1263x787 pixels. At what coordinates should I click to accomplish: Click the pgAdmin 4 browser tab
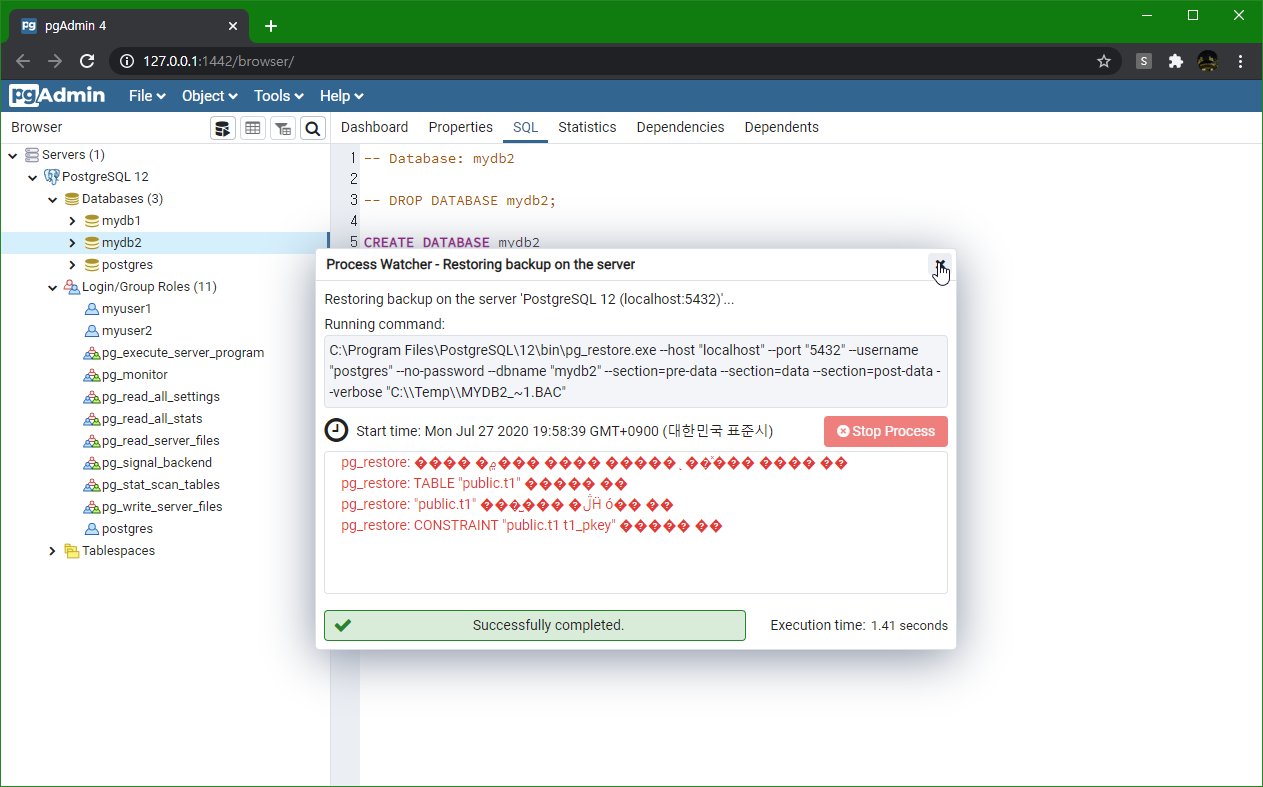[x=130, y=26]
